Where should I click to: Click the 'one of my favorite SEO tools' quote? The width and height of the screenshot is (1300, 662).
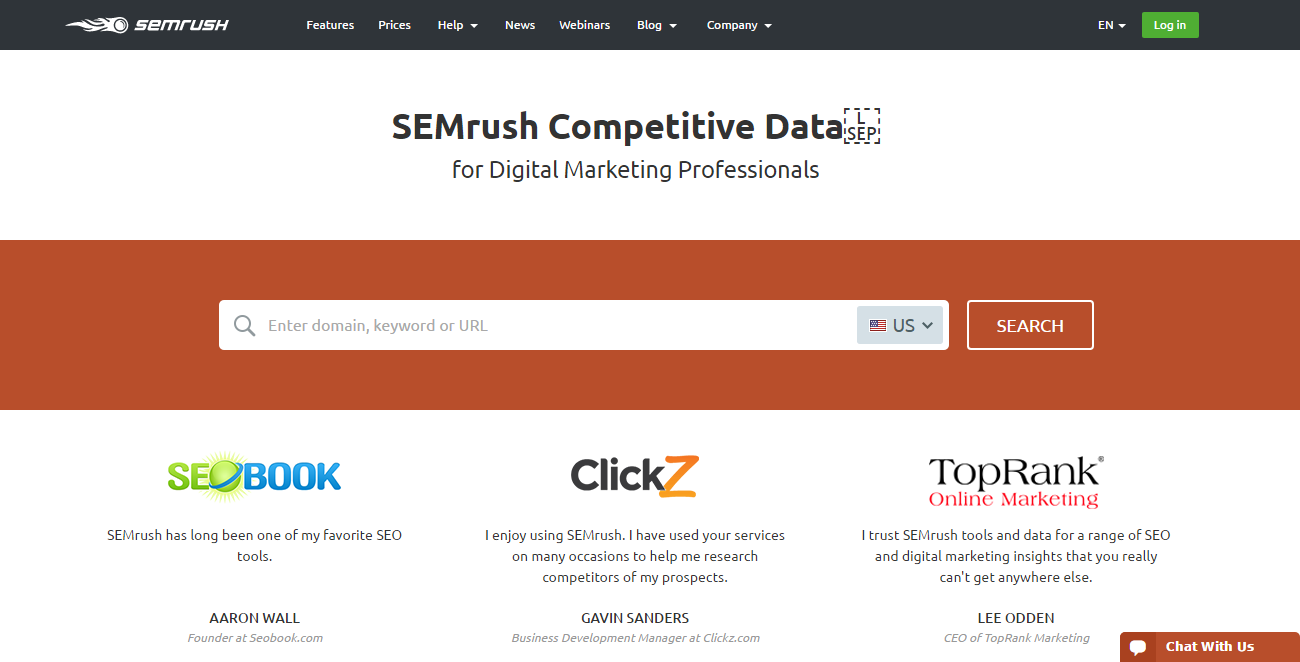(254, 546)
